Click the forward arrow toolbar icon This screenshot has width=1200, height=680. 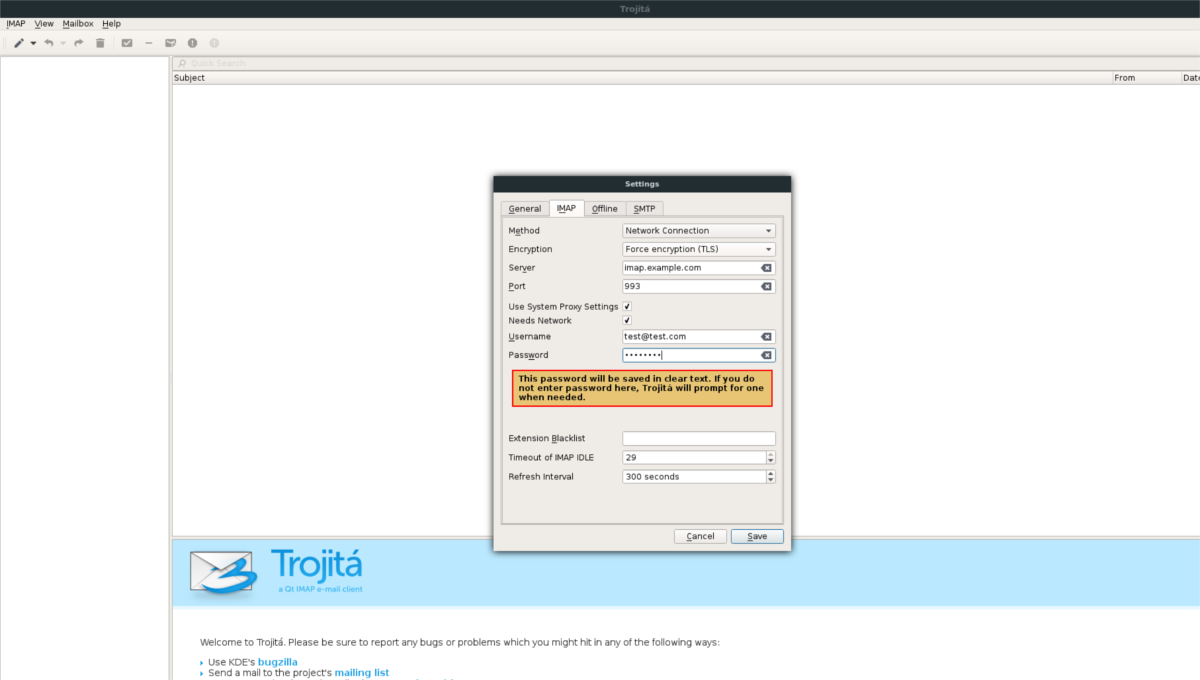point(79,43)
